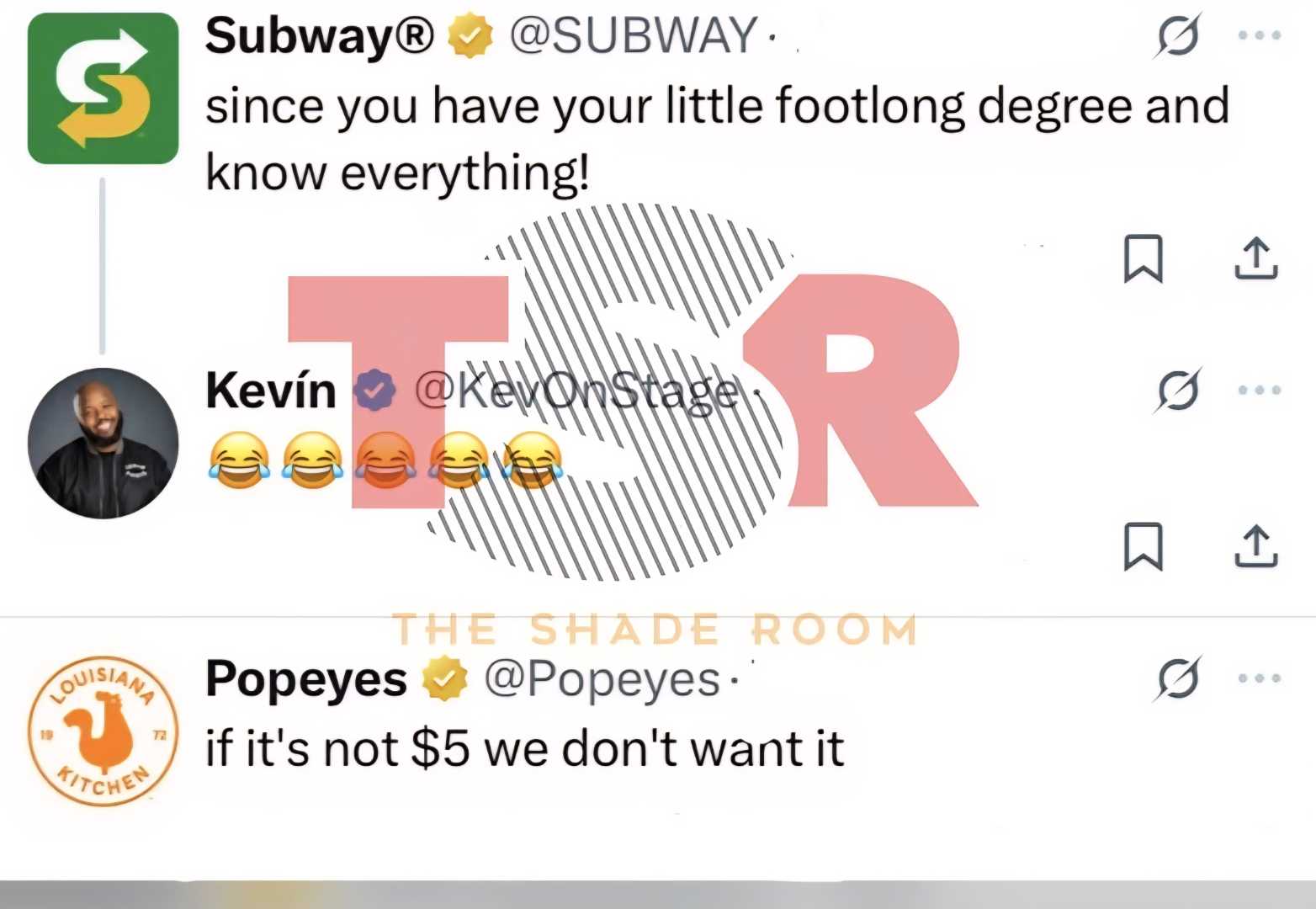This screenshot has width=1316, height=909.
Task: Click the Subway® display name
Action: coord(319,36)
